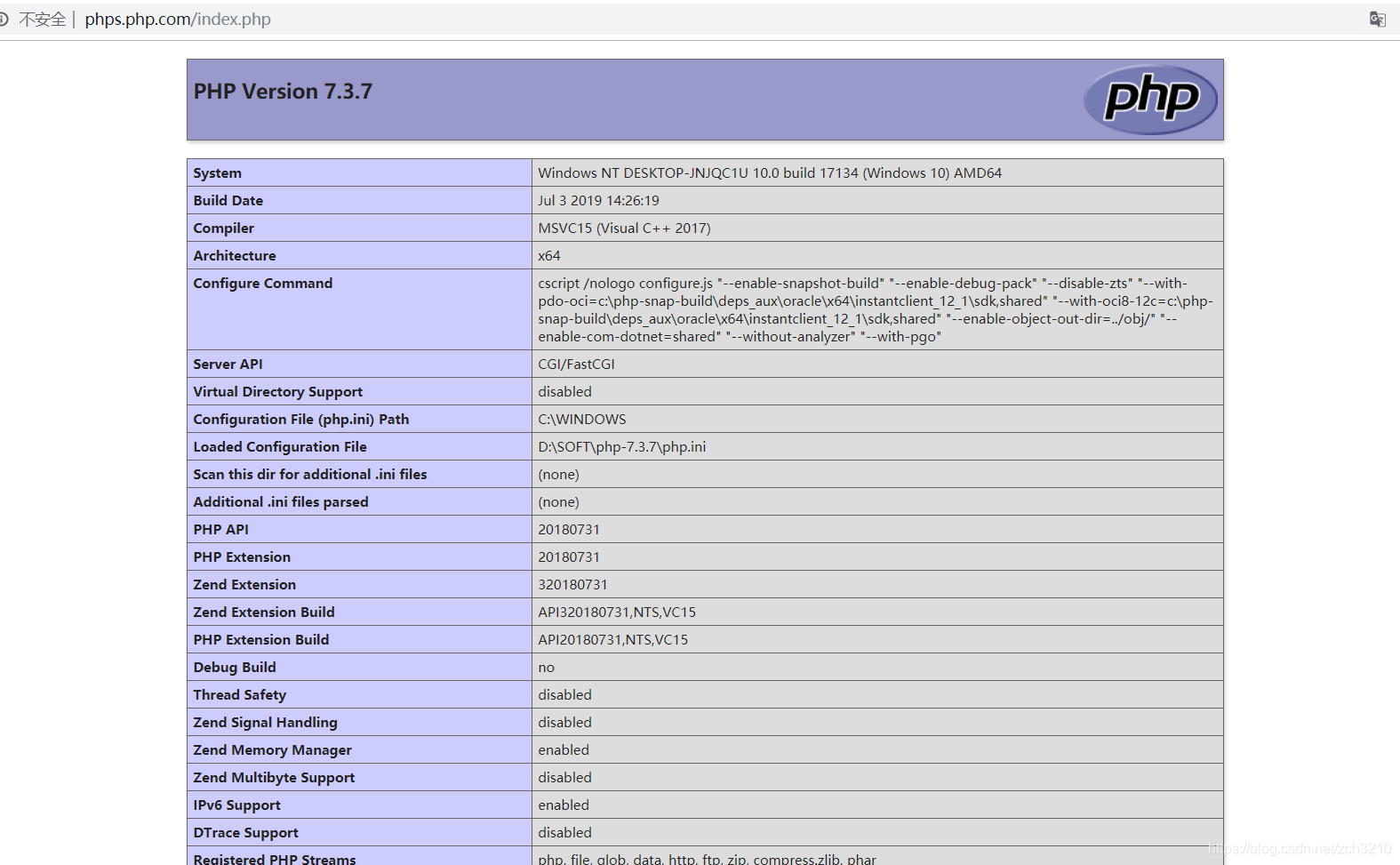Viewport: 1400px width, 865px height.
Task: Click the 'Loaded Configuration File' label
Action: [x=280, y=446]
